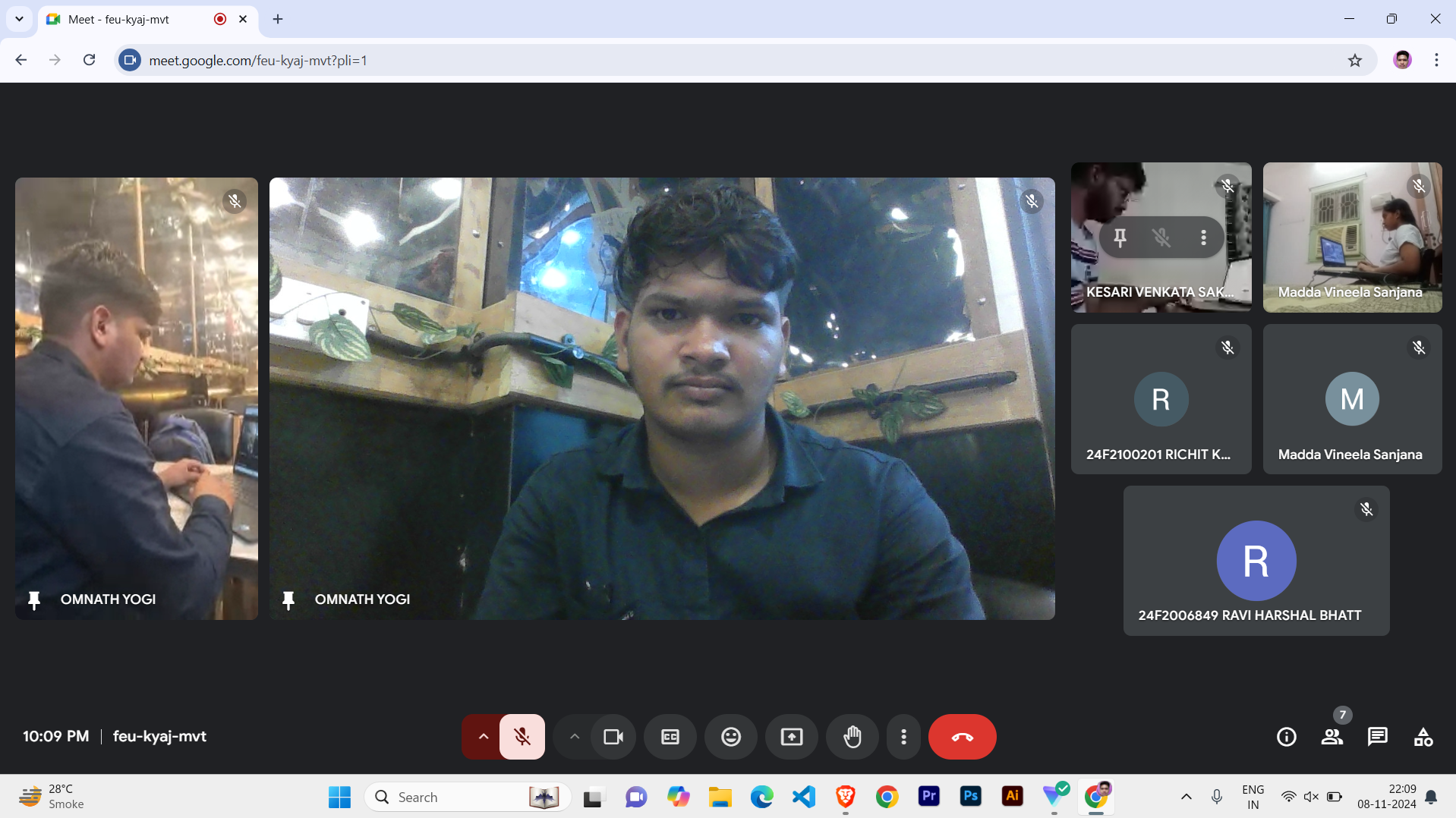Open more options three-dot menu in toolbar
This screenshot has height=818, width=1456.
pos(903,737)
